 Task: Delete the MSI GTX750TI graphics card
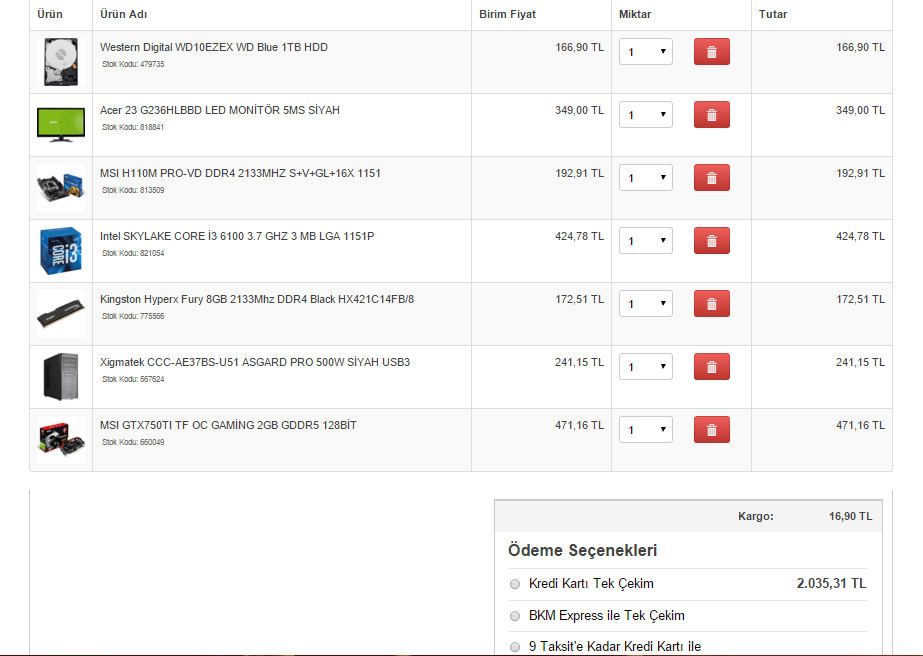711,430
